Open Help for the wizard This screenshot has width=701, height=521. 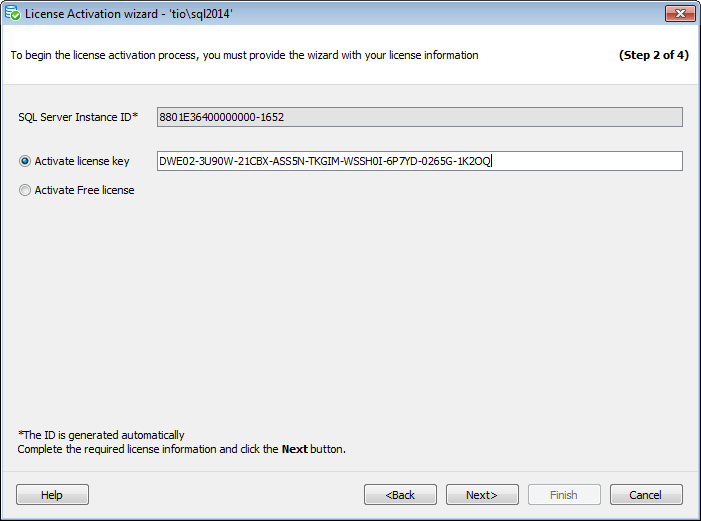(x=52, y=495)
